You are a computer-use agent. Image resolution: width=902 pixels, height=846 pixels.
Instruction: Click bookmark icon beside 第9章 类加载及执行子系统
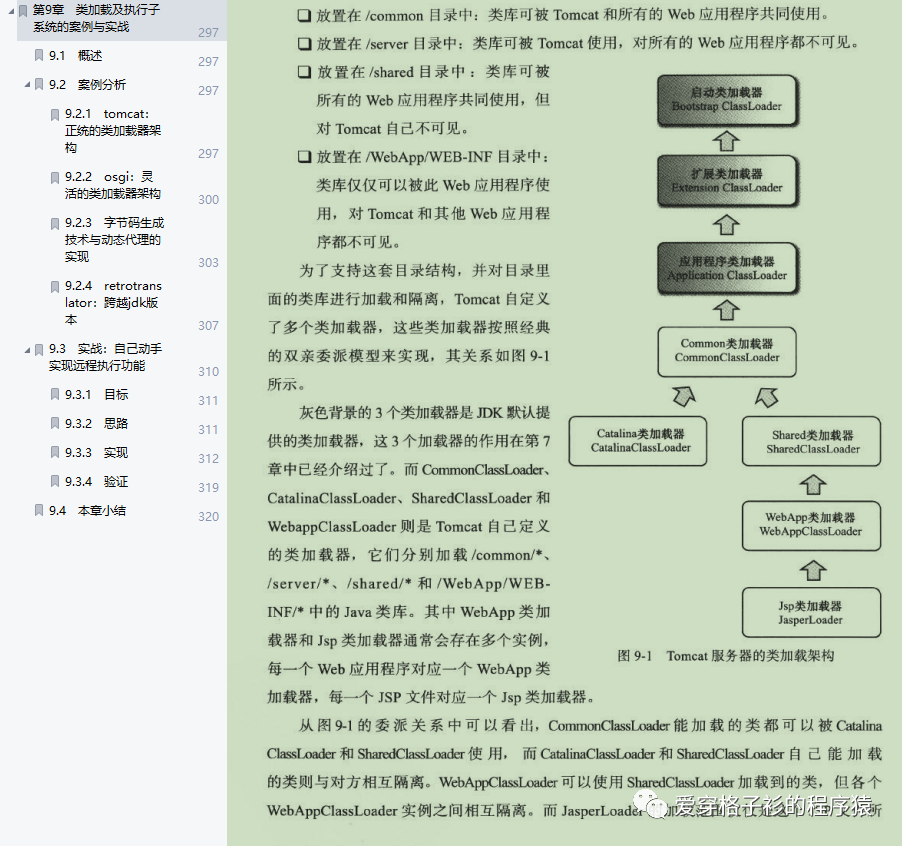tap(23, 10)
